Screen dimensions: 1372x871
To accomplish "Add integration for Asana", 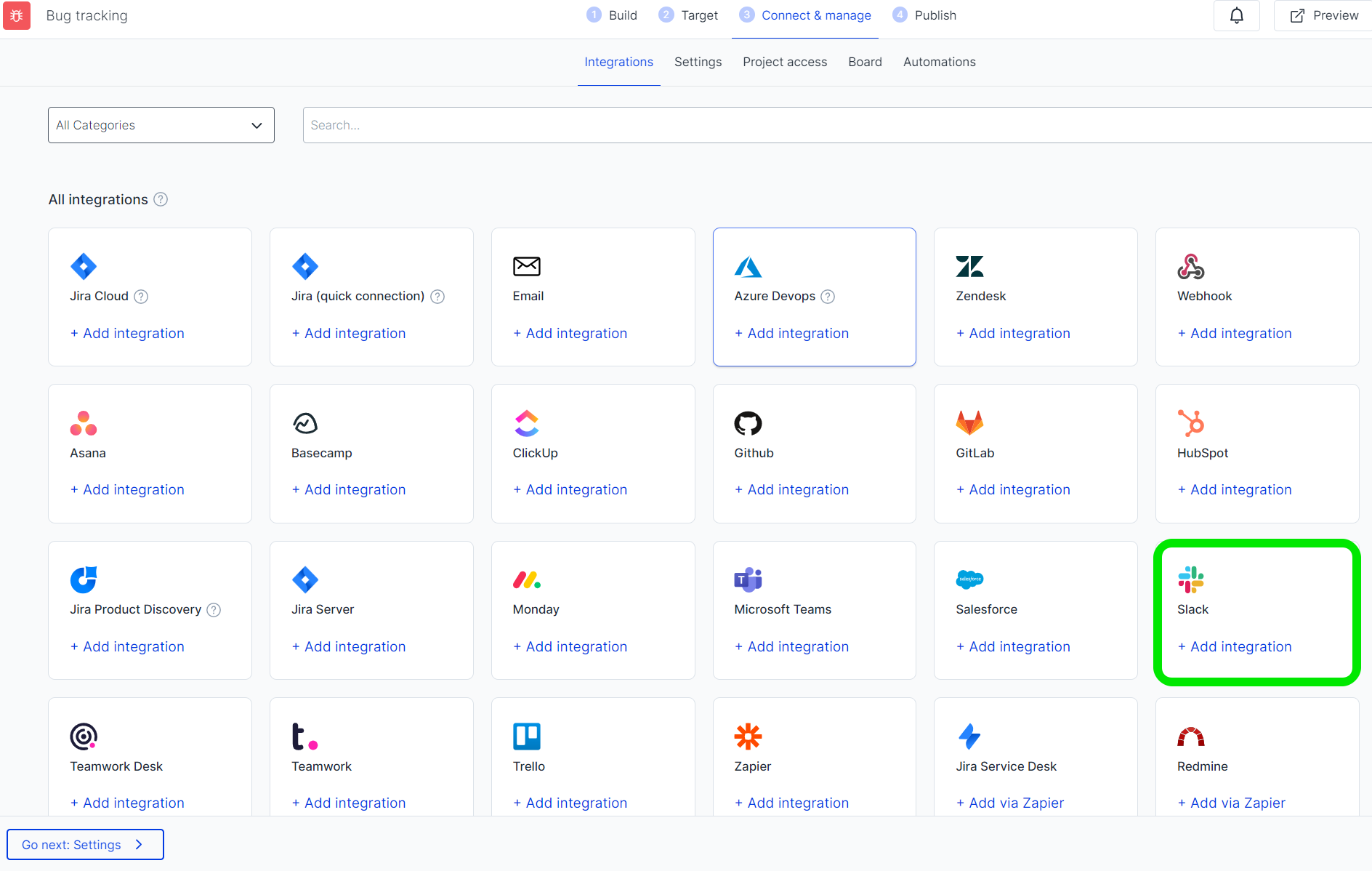I will [127, 489].
